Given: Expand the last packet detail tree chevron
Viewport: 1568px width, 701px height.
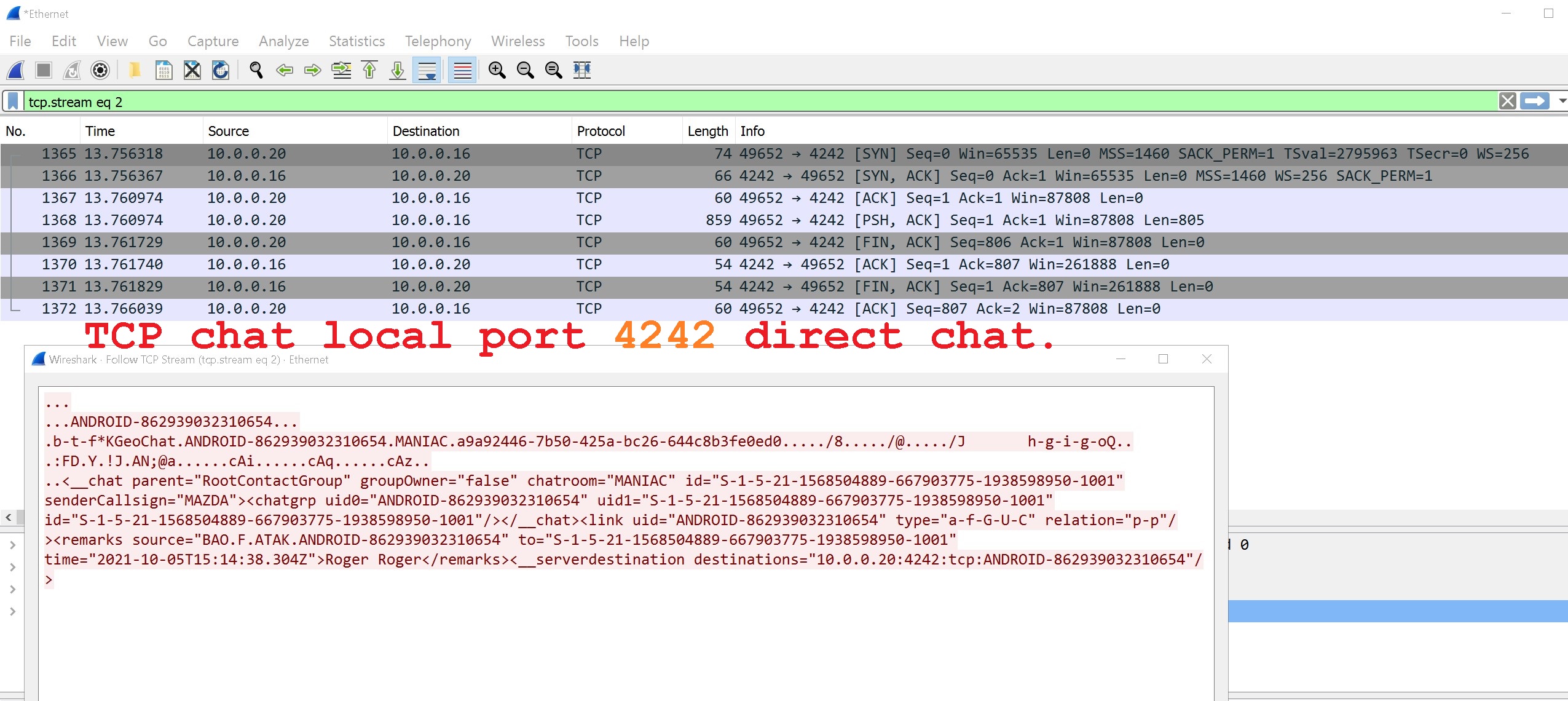Looking at the screenshot, I should [12, 611].
